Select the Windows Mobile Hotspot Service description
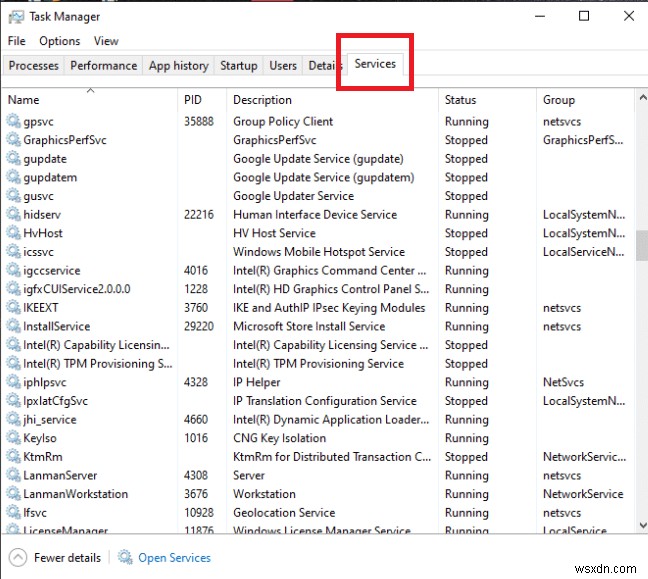The height and width of the screenshot is (579, 648). click(x=319, y=252)
